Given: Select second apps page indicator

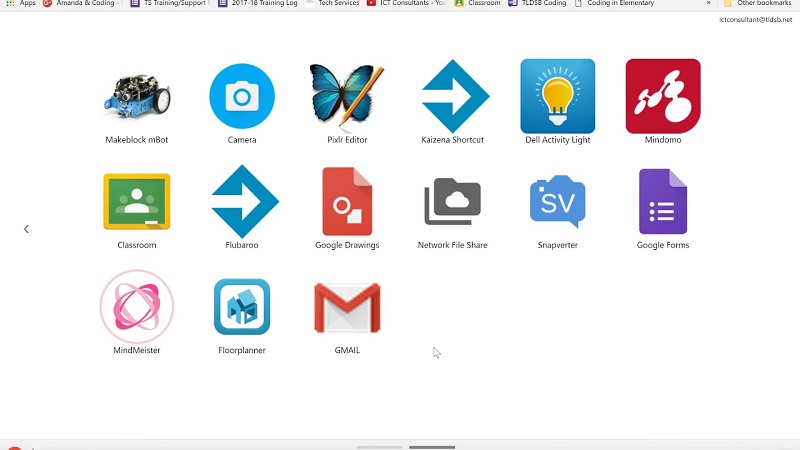Looking at the screenshot, I should (x=432, y=447).
